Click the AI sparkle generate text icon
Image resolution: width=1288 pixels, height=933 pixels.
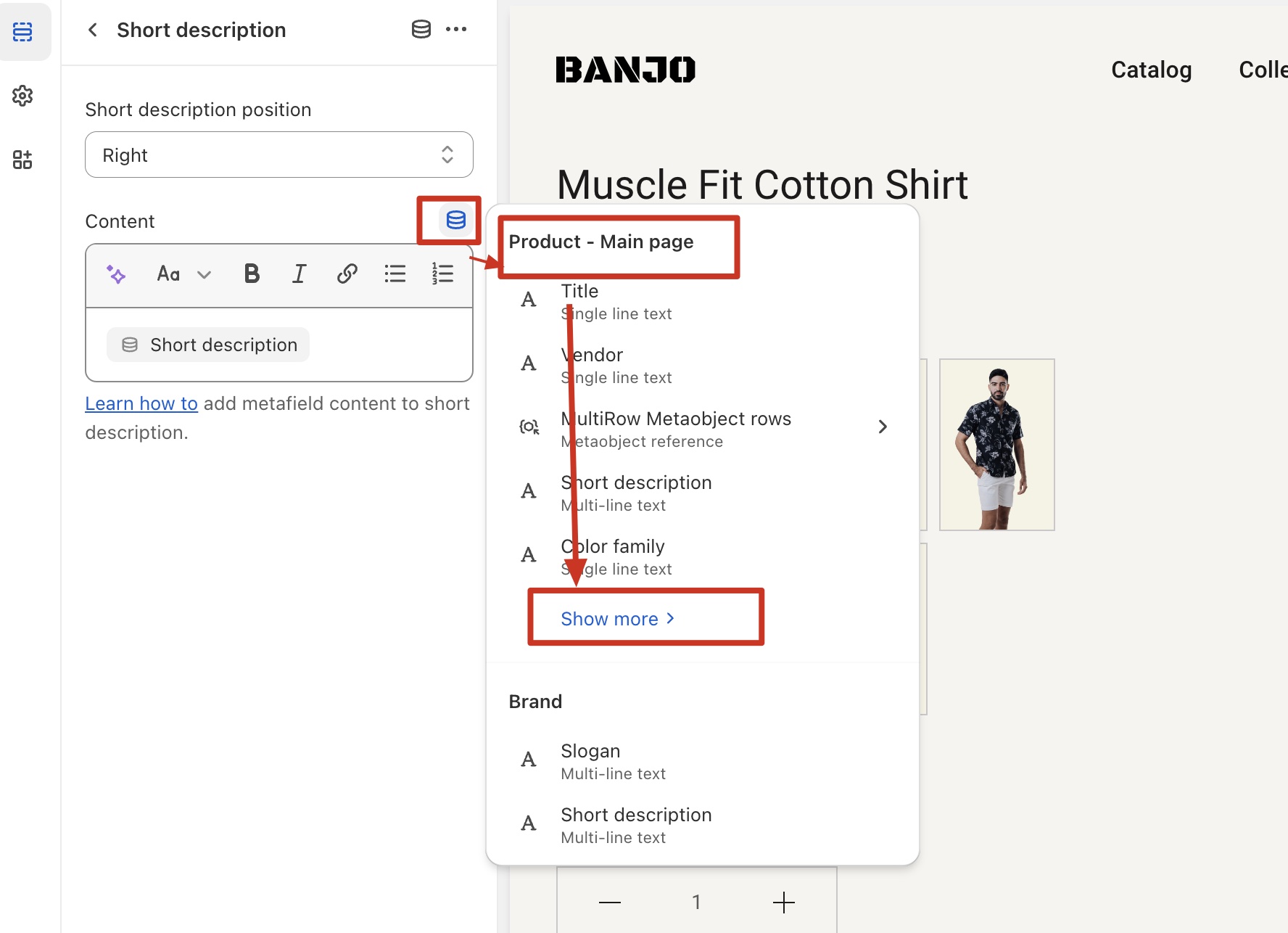pyautogui.click(x=116, y=274)
